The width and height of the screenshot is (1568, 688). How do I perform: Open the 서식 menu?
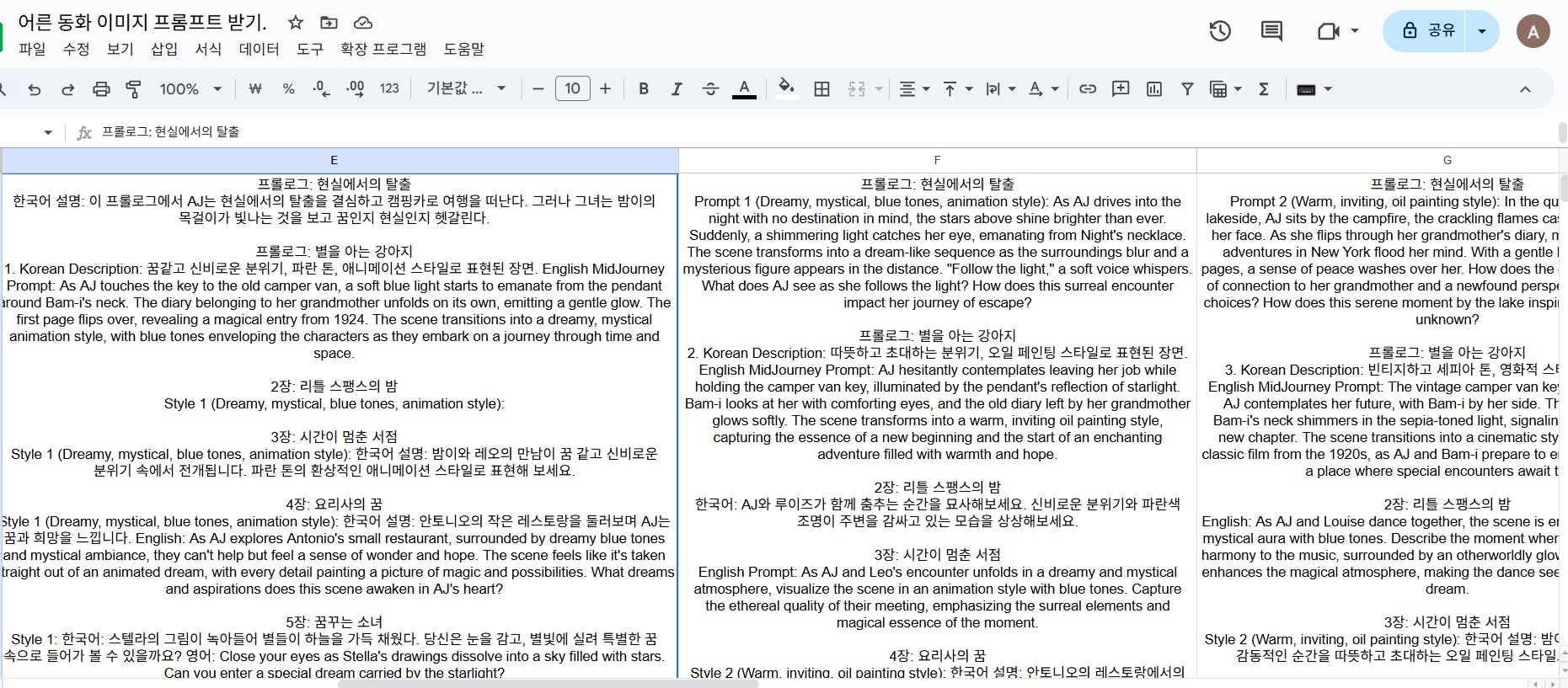208,50
